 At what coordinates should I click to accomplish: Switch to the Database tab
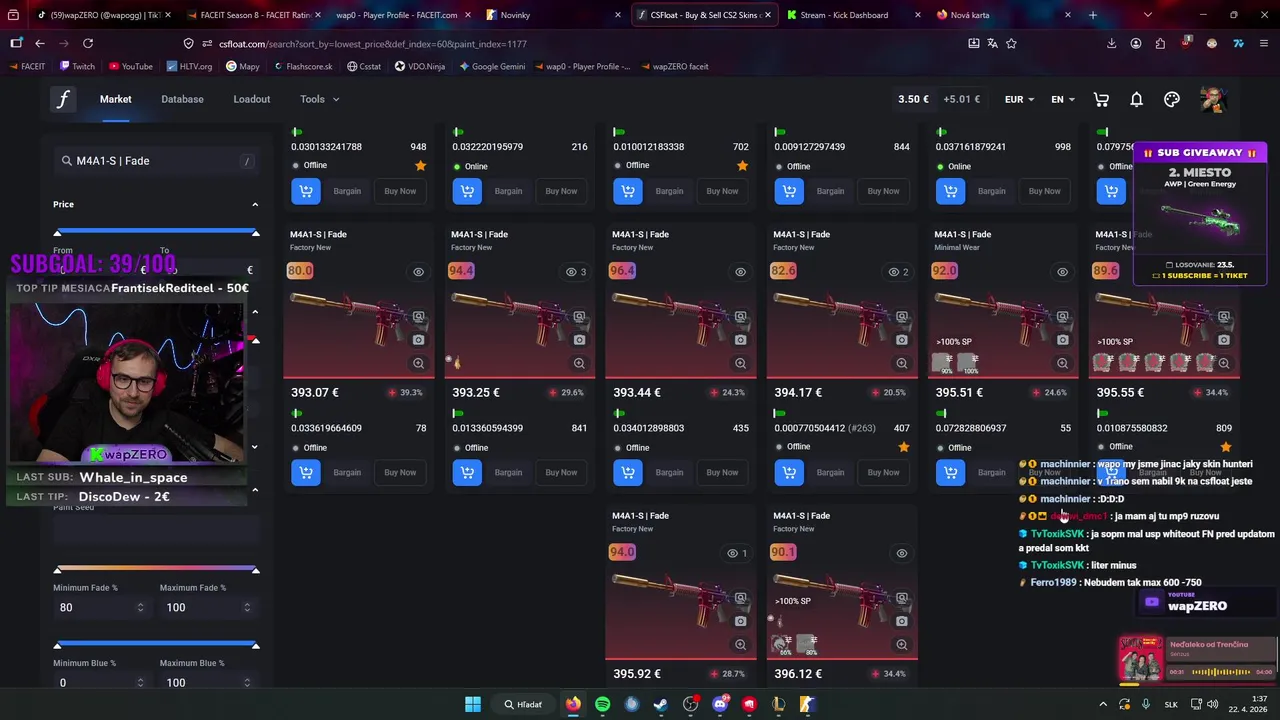point(182,99)
